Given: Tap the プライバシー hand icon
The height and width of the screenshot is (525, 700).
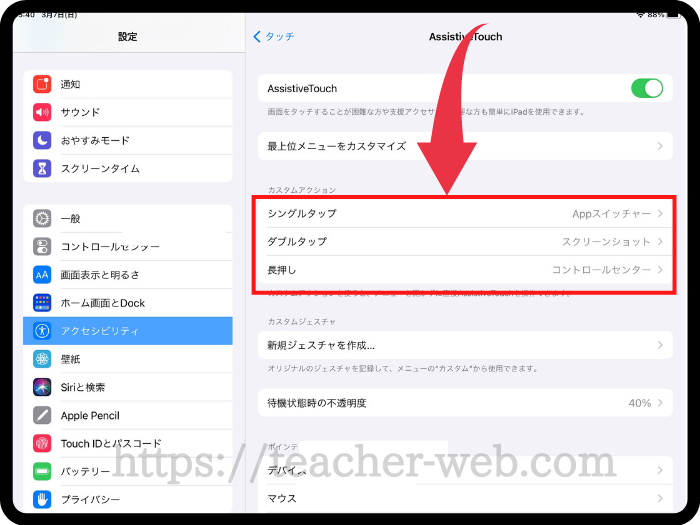Looking at the screenshot, I should coord(42,500).
